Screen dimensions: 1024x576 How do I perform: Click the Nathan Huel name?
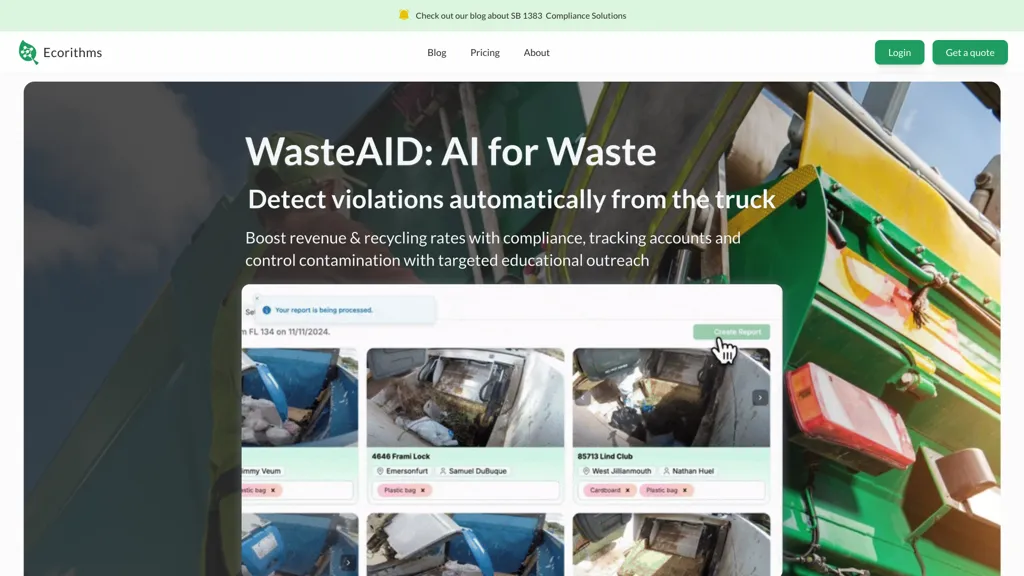tap(693, 471)
